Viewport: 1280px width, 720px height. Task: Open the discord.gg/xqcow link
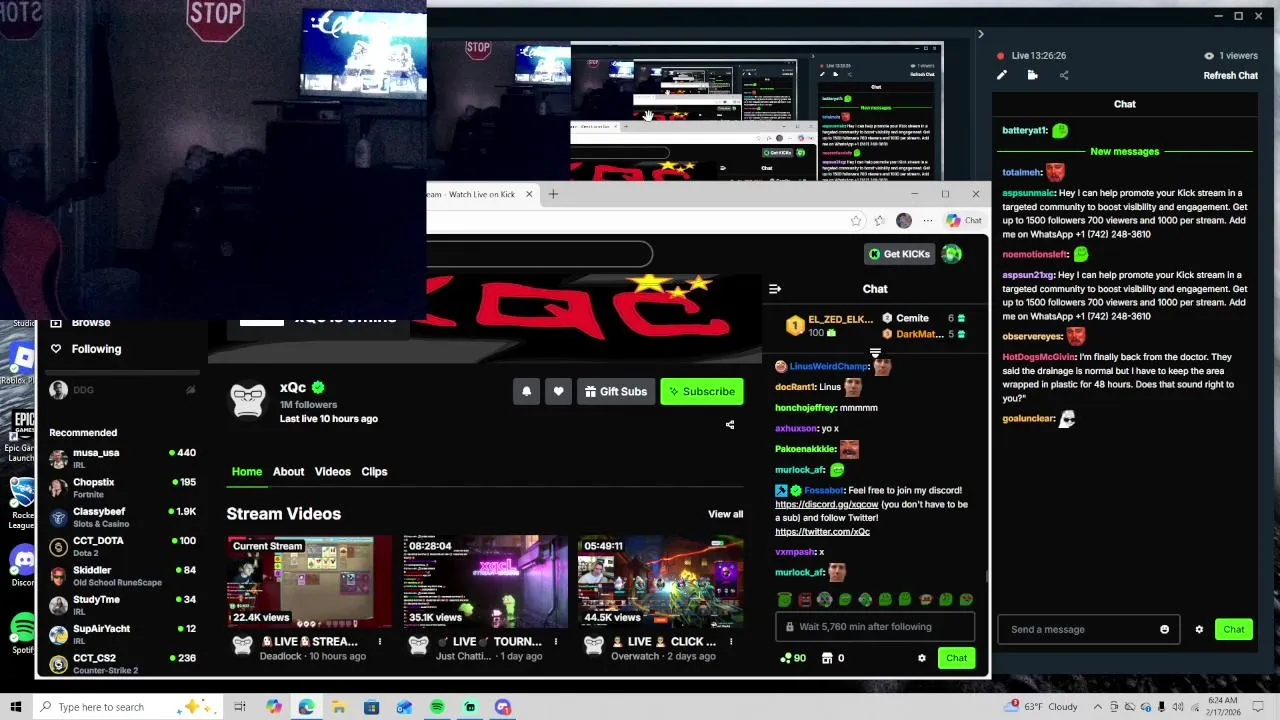tap(827, 505)
